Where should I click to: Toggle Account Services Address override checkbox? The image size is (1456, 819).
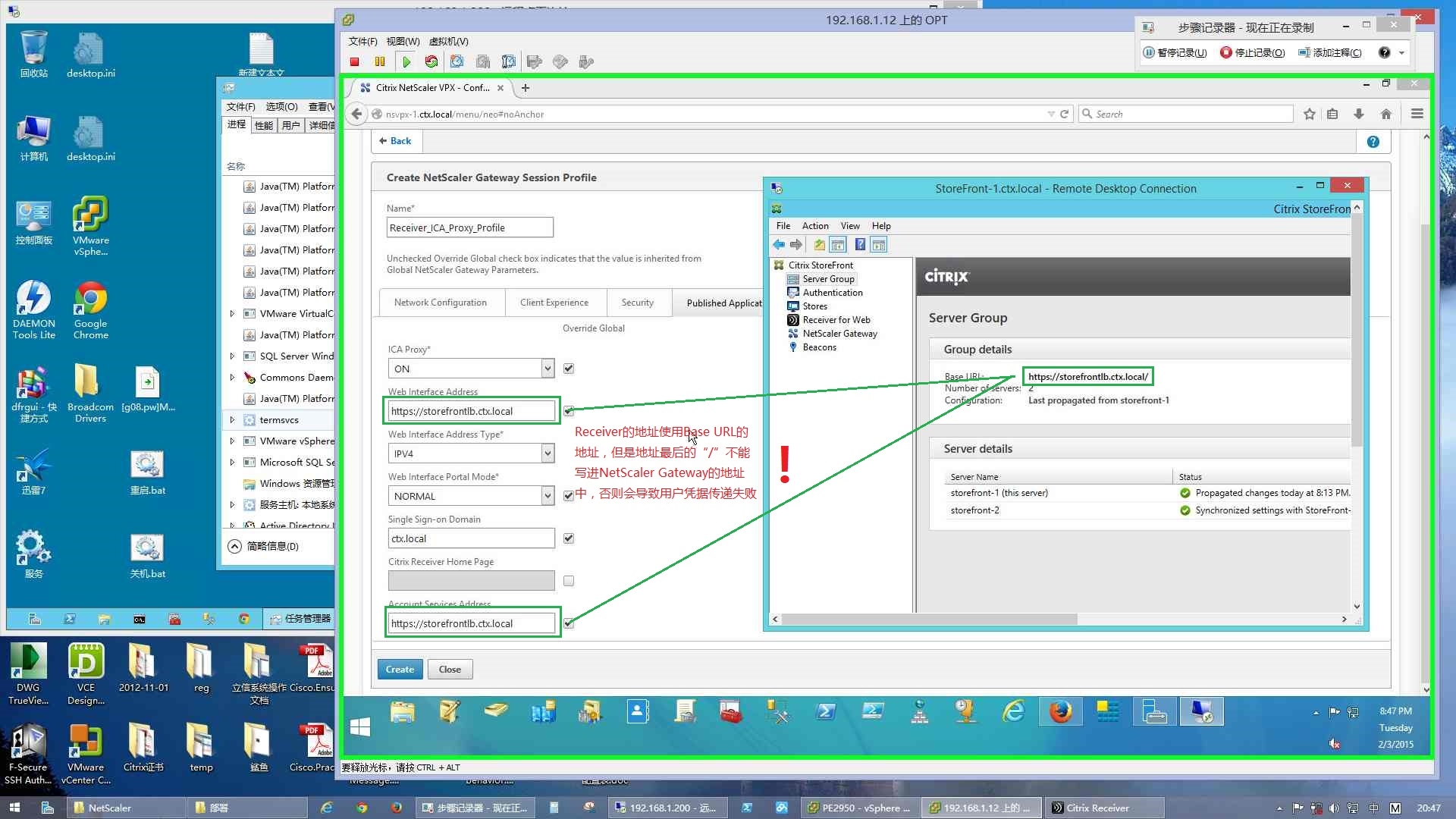[569, 623]
